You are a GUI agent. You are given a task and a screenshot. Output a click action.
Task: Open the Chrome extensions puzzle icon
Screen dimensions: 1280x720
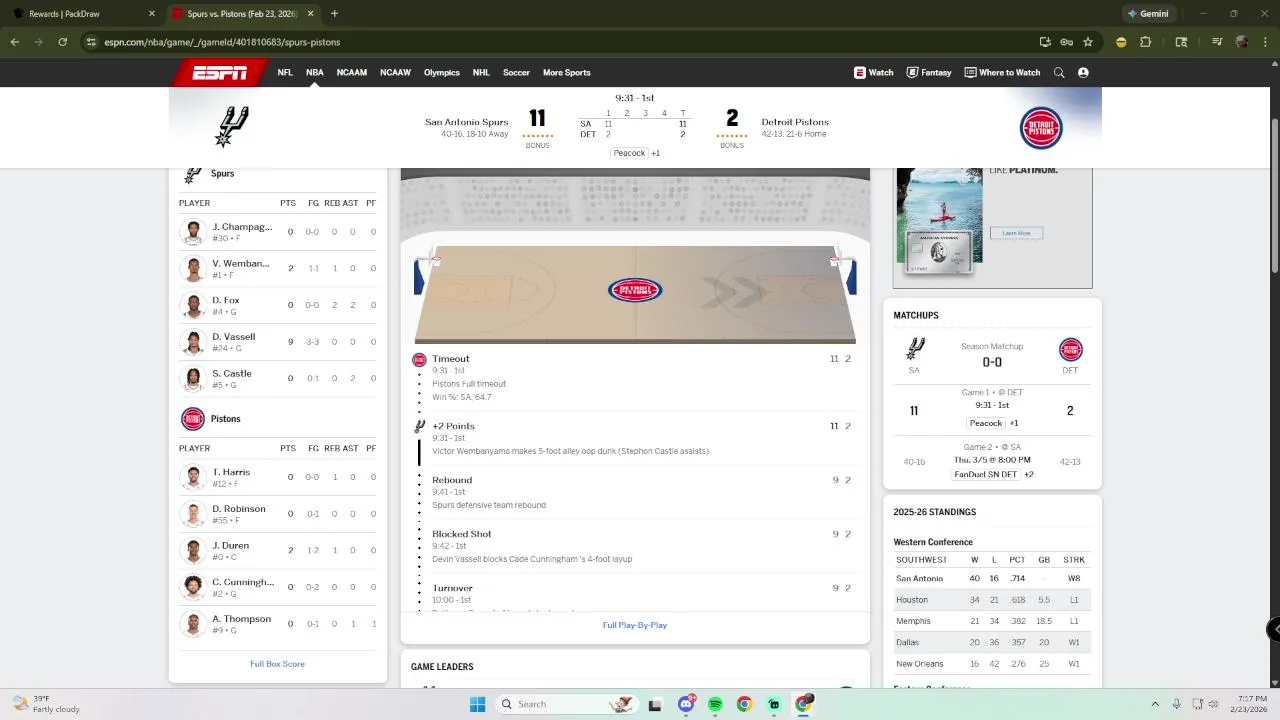click(1146, 42)
